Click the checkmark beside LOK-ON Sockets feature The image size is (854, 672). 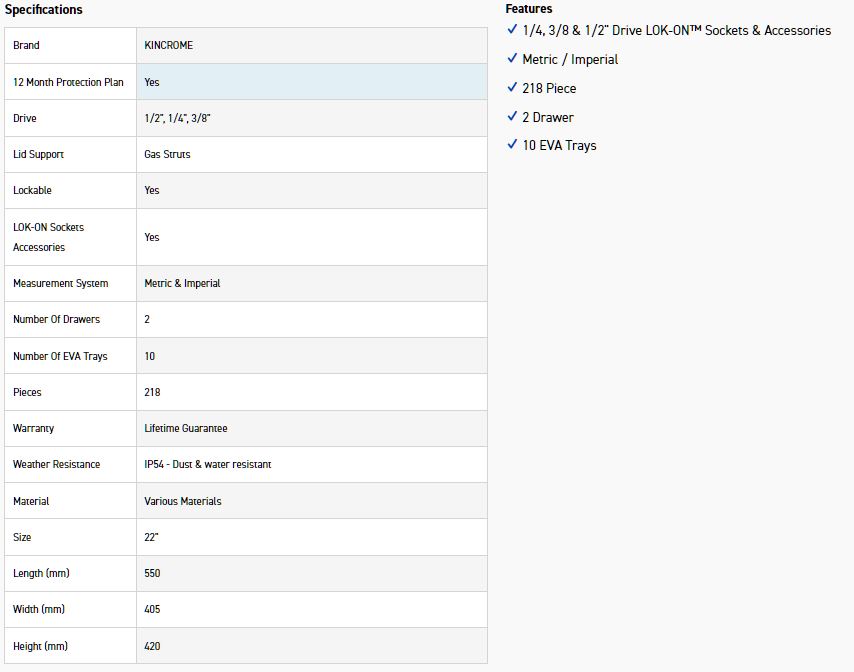[512, 31]
